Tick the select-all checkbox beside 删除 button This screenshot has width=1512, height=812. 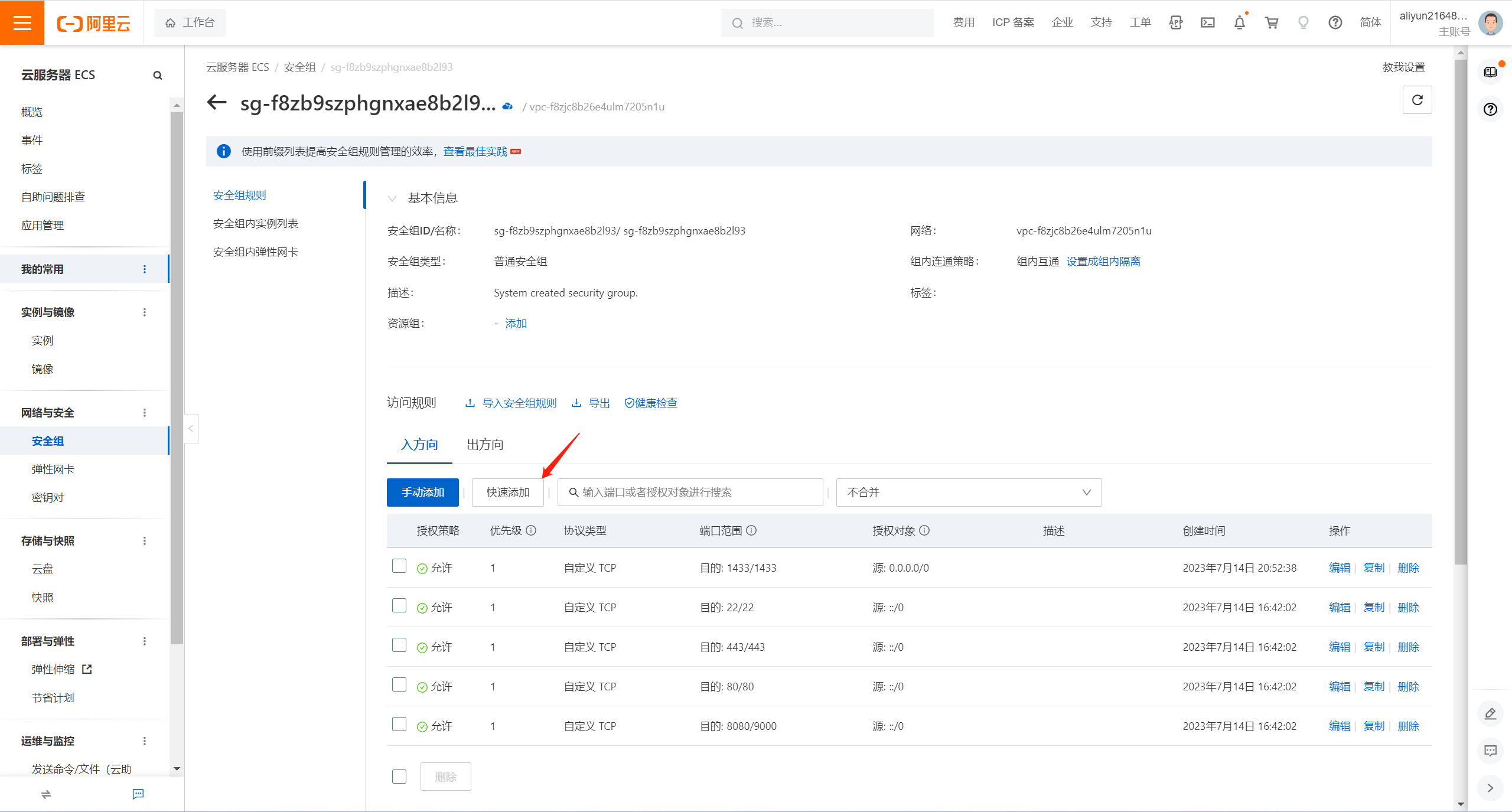[x=399, y=777]
